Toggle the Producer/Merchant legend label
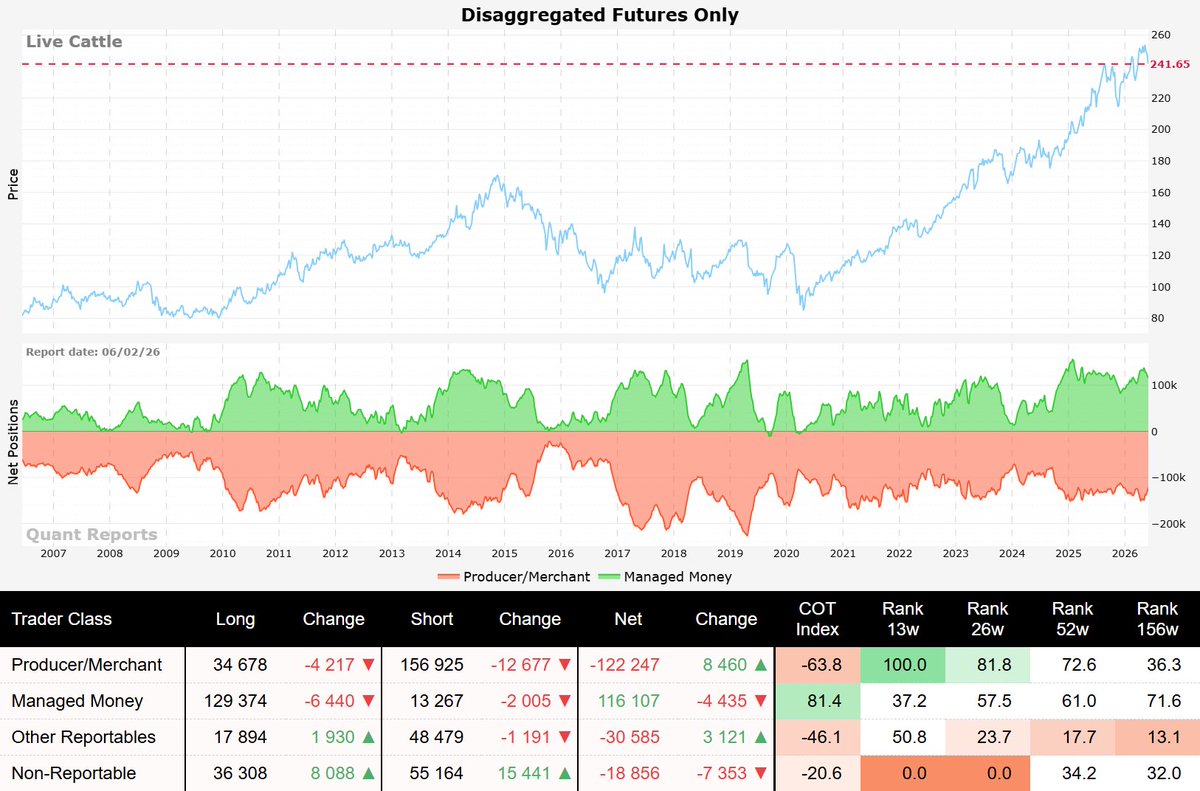Viewport: 1200px width, 791px height. tap(529, 577)
